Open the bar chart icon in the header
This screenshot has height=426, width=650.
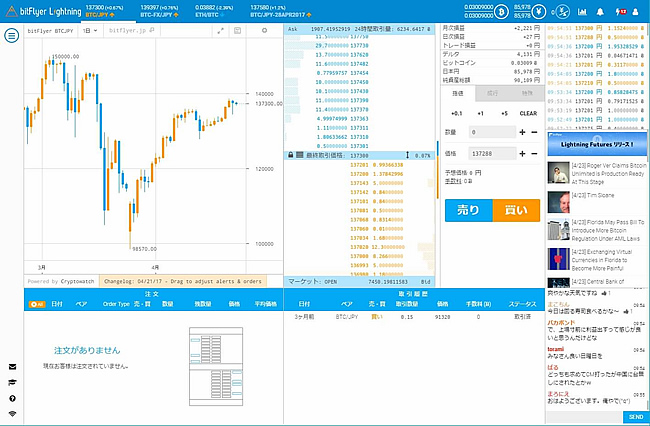[582, 12]
